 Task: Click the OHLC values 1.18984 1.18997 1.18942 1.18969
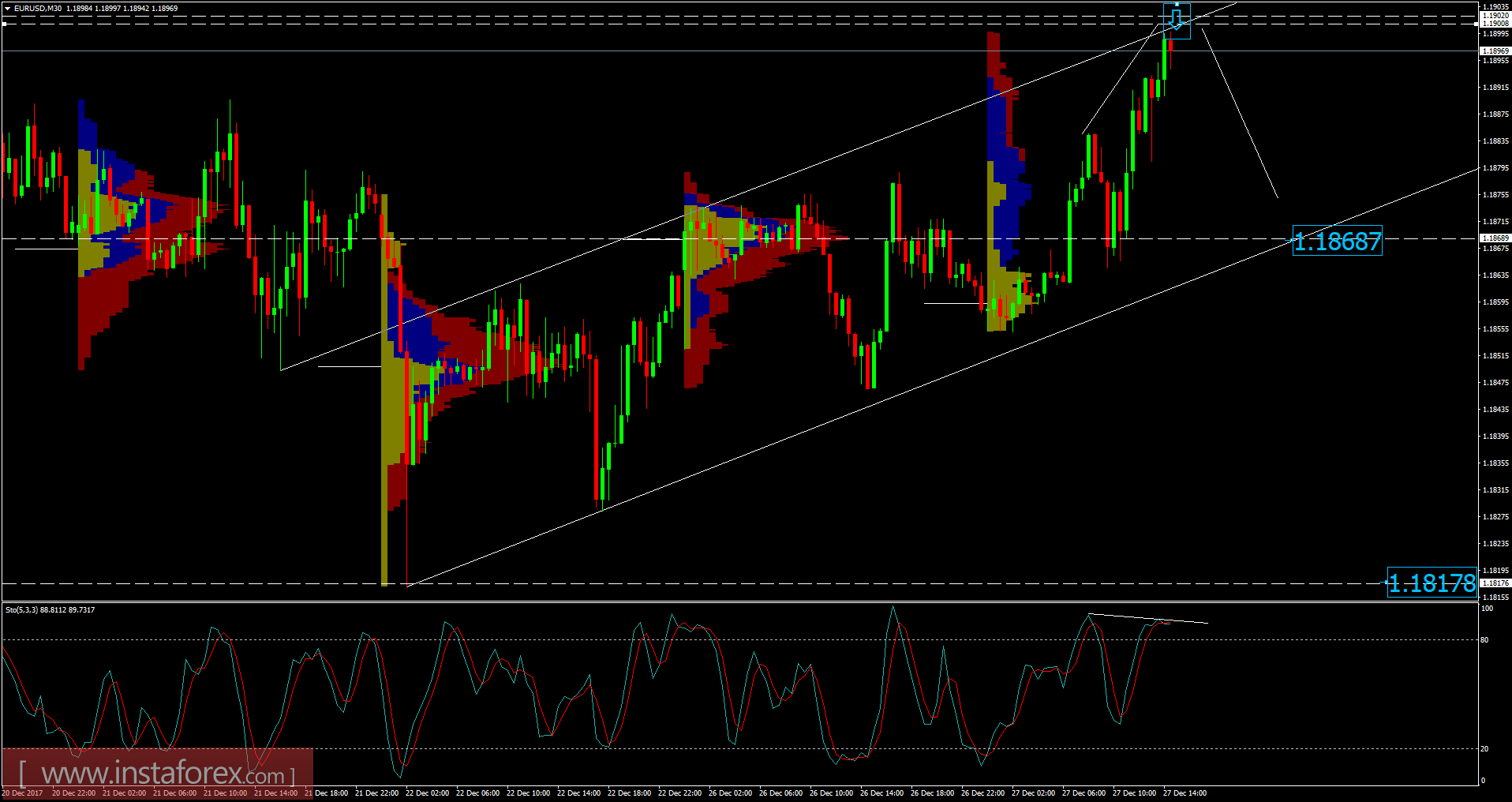(x=122, y=9)
